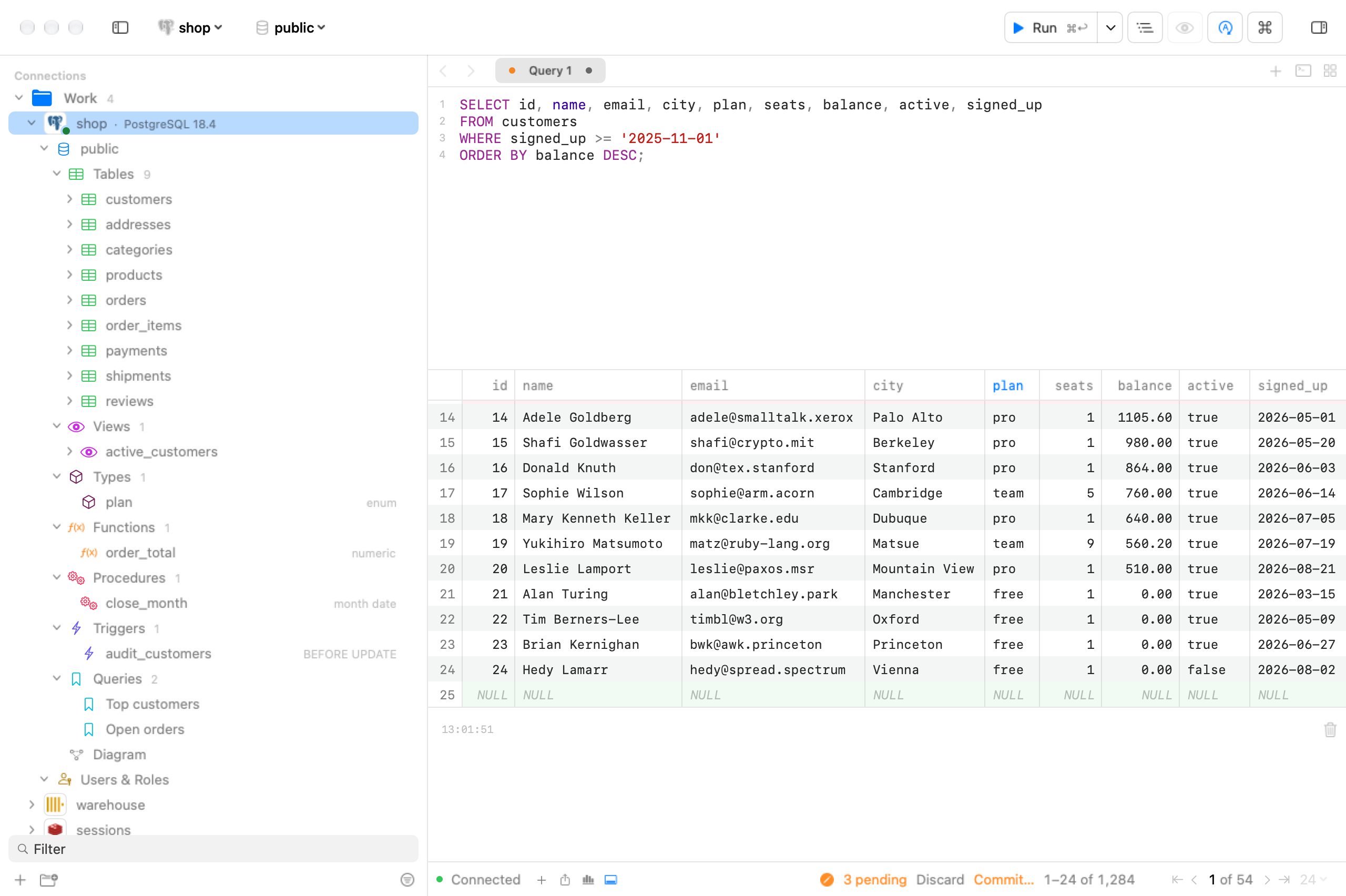The height and width of the screenshot is (896, 1346).
Task: Open the Top customers saved query
Action: [x=152, y=704]
